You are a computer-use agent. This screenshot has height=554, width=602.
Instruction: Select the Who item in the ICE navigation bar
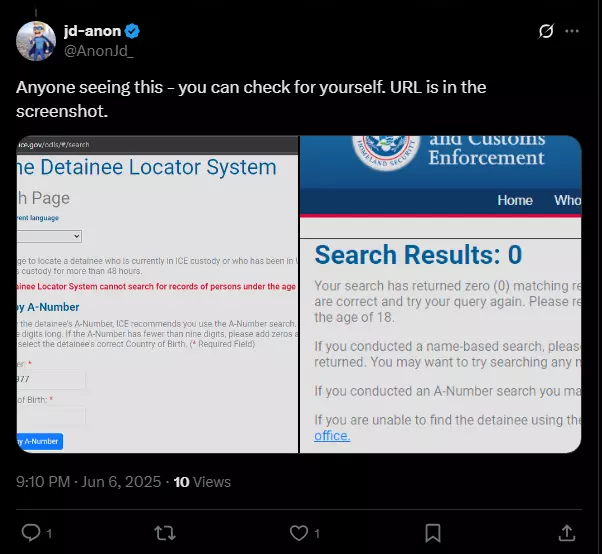(567, 200)
